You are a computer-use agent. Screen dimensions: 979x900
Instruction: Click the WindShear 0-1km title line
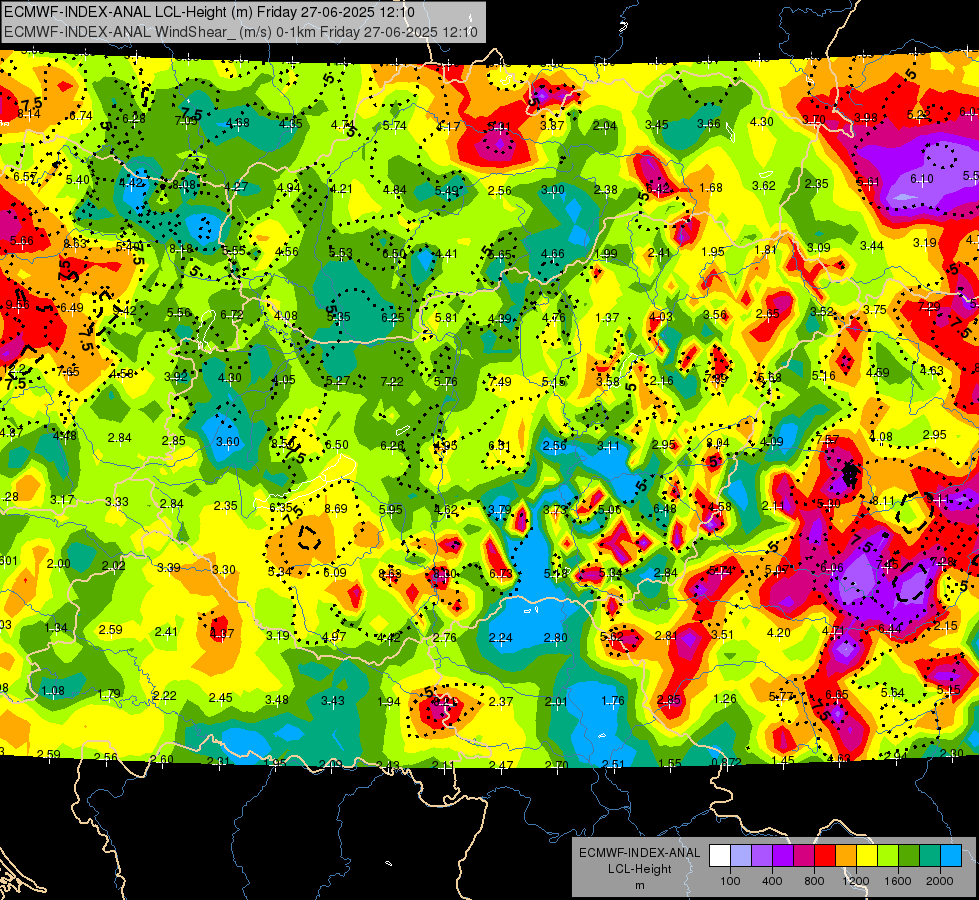(241, 32)
